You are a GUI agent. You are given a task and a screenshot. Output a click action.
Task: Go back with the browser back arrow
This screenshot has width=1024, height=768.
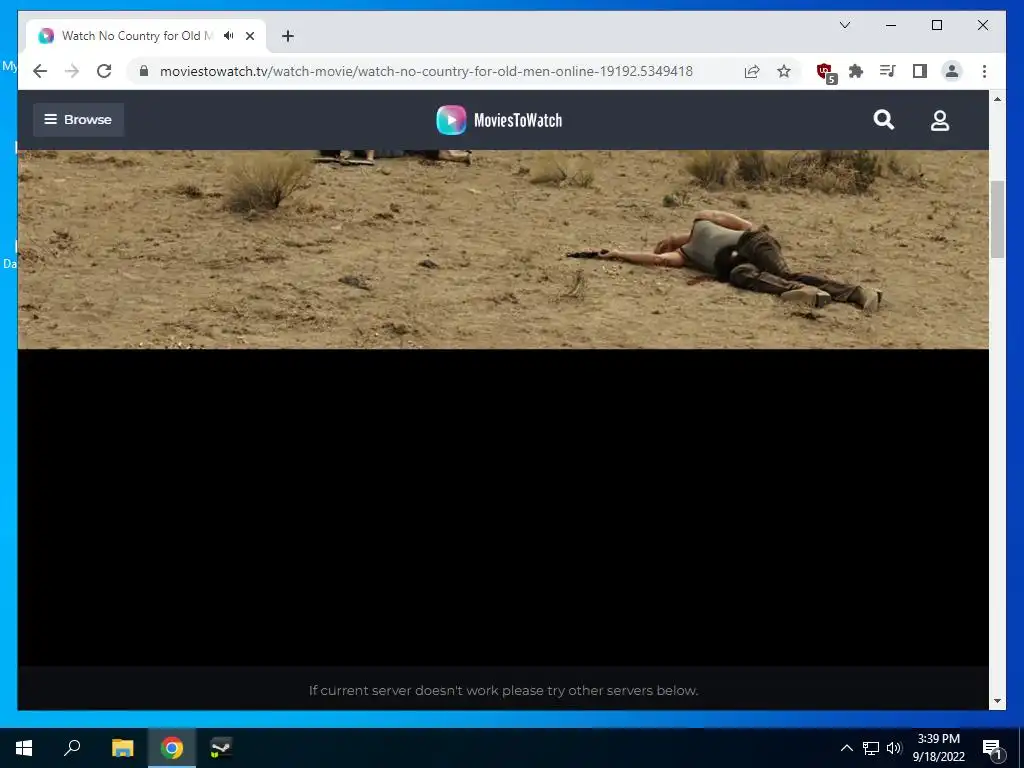40,71
